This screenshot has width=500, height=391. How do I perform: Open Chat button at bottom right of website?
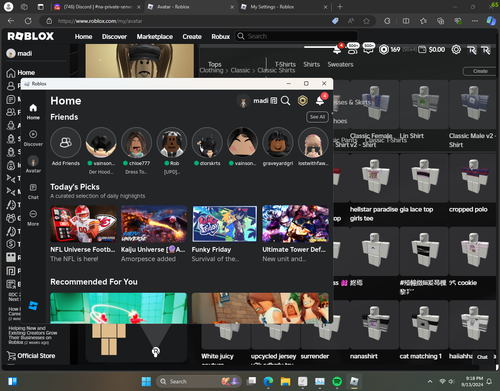(x=482, y=357)
